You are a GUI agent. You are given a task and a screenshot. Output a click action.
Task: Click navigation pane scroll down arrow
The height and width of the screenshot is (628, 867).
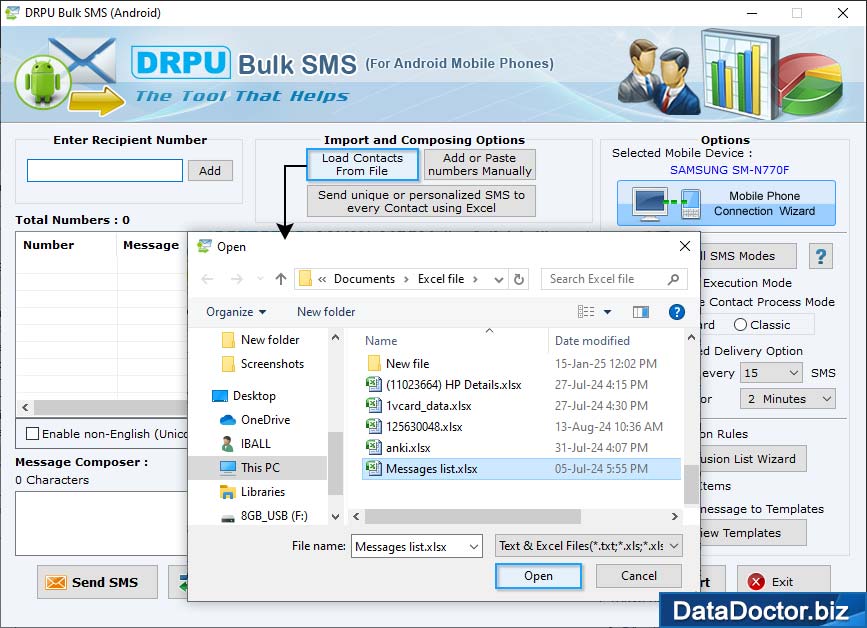[335, 517]
